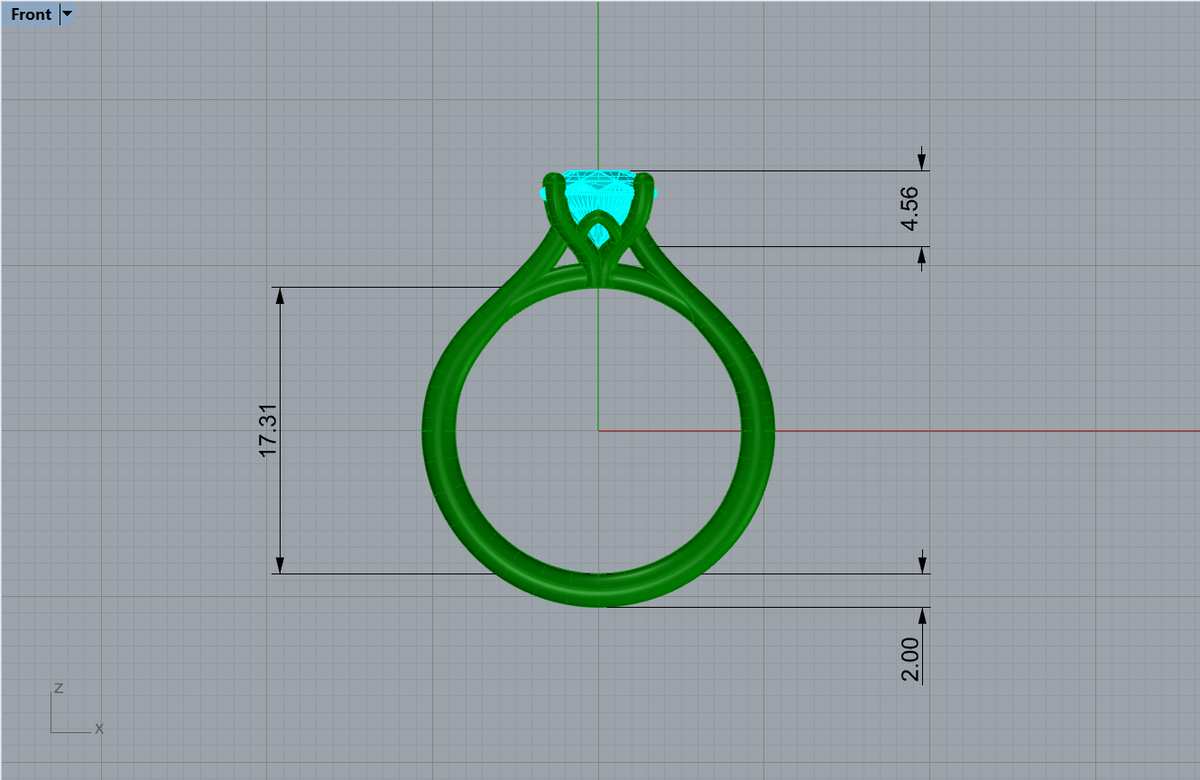Image resolution: width=1200 pixels, height=780 pixels.
Task: Select the 4.56 dimension text
Action: (x=909, y=209)
